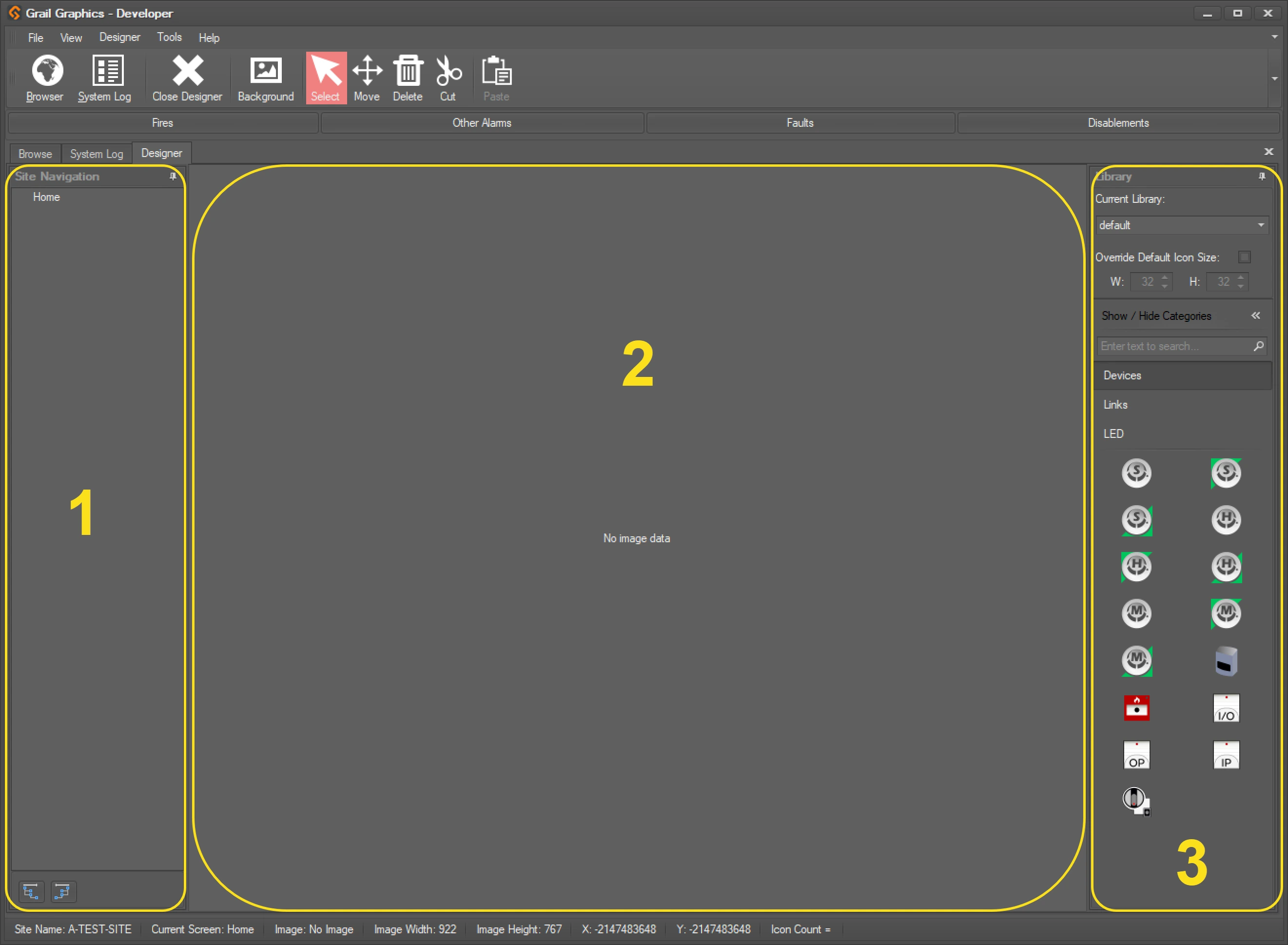Select the red fire call point icon
1288x945 pixels.
click(1136, 708)
